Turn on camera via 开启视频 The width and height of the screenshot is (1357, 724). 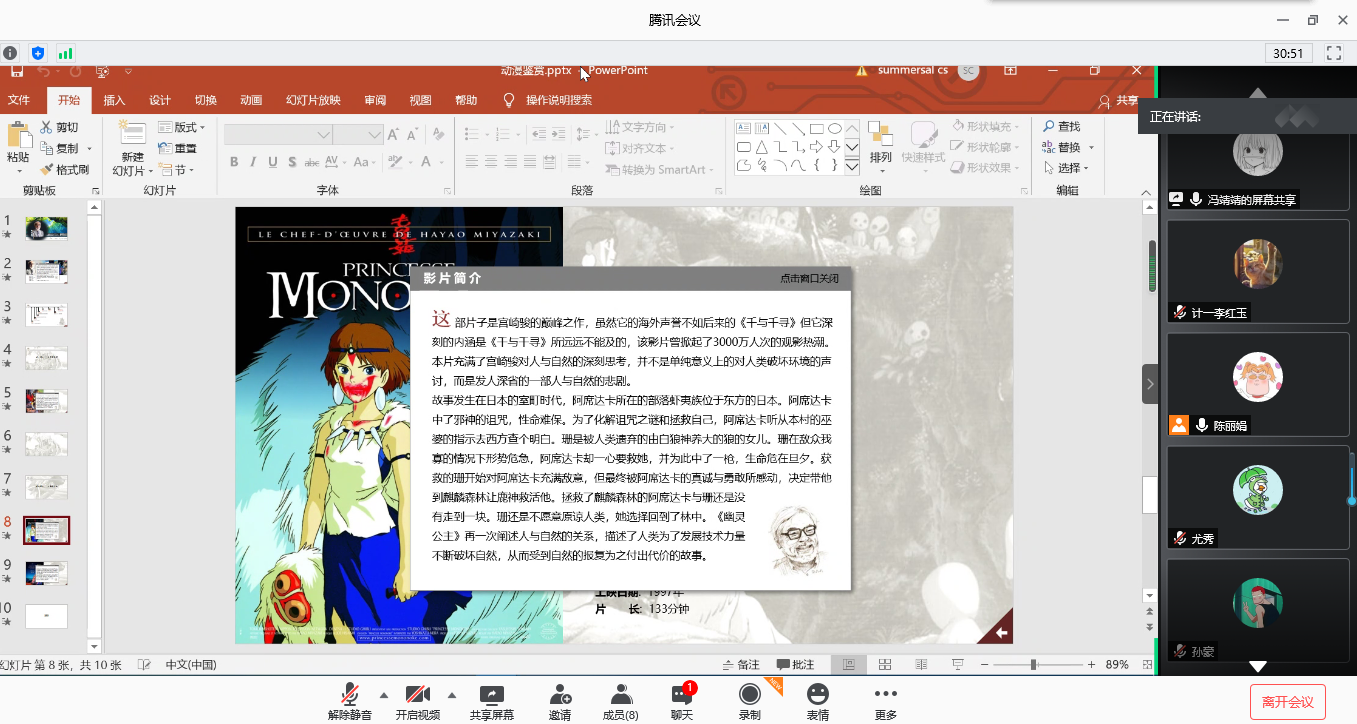tap(417, 695)
